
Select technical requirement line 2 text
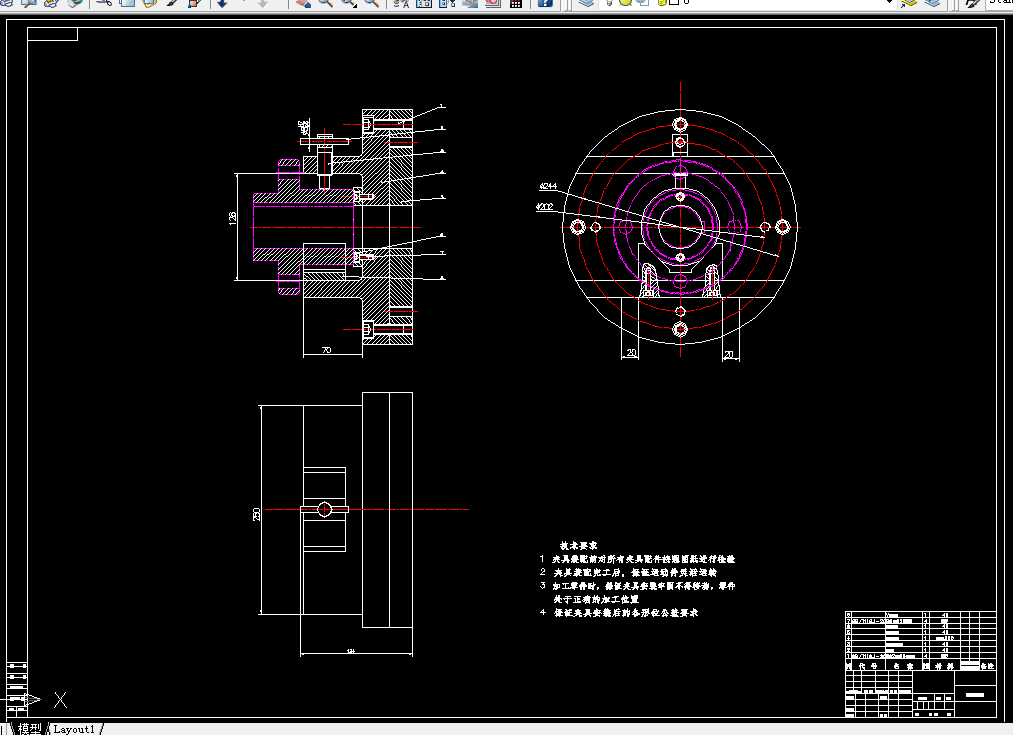click(628, 572)
